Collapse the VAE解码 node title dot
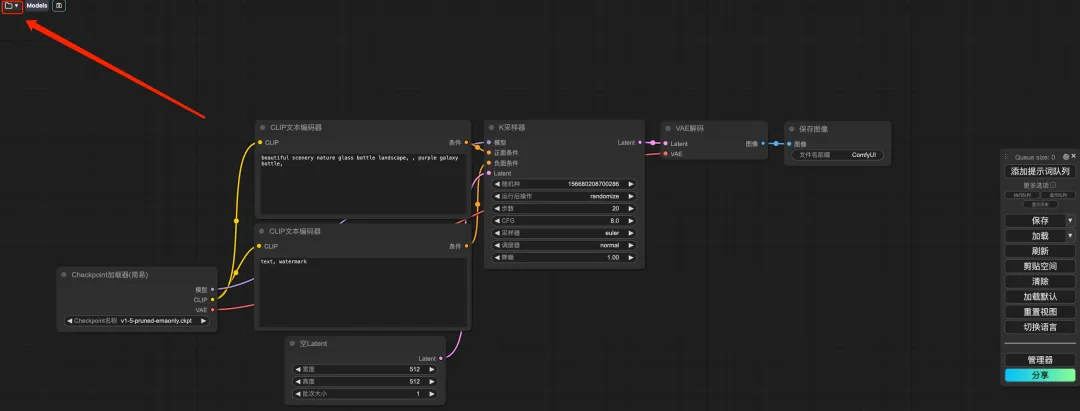The width and height of the screenshot is (1080, 411). 668,128
